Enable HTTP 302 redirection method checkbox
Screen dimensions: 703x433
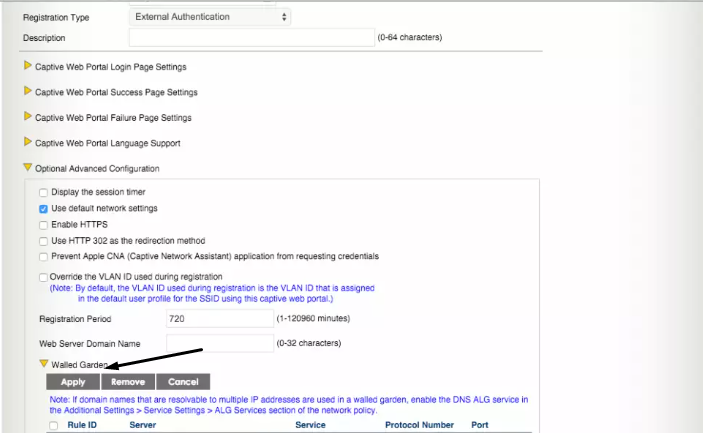(43, 241)
